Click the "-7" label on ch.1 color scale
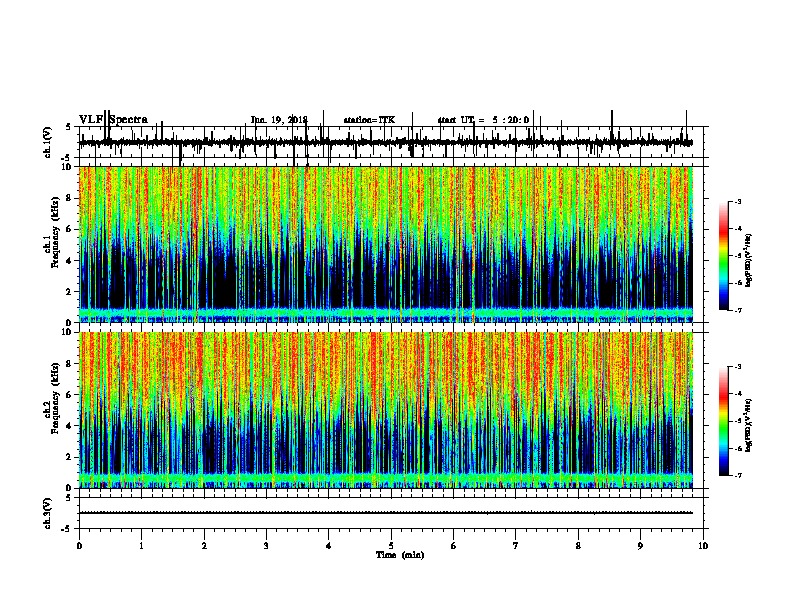Screen dimensions: 792x612 [x=738, y=310]
